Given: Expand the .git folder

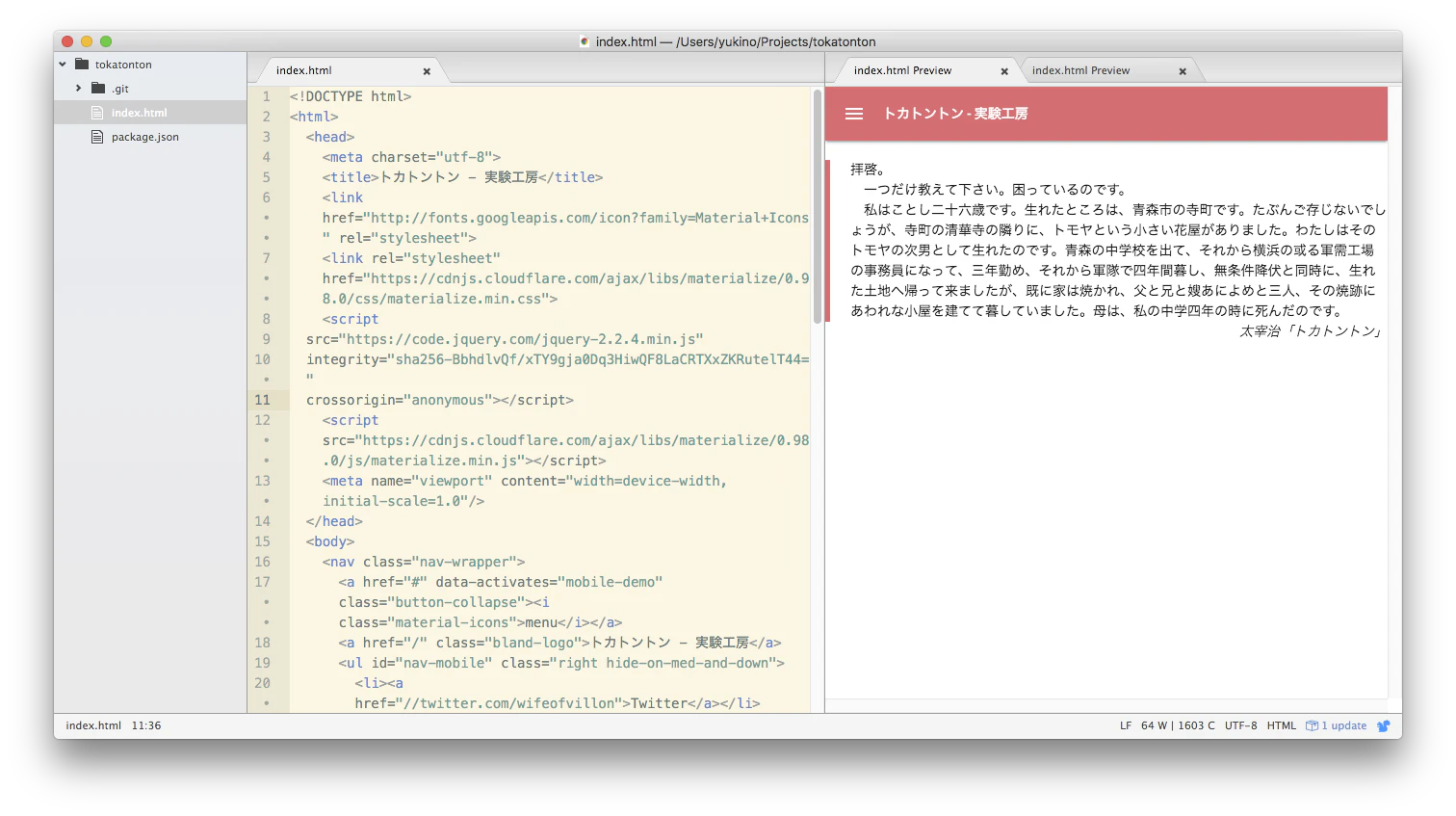Looking at the screenshot, I should click(79, 89).
